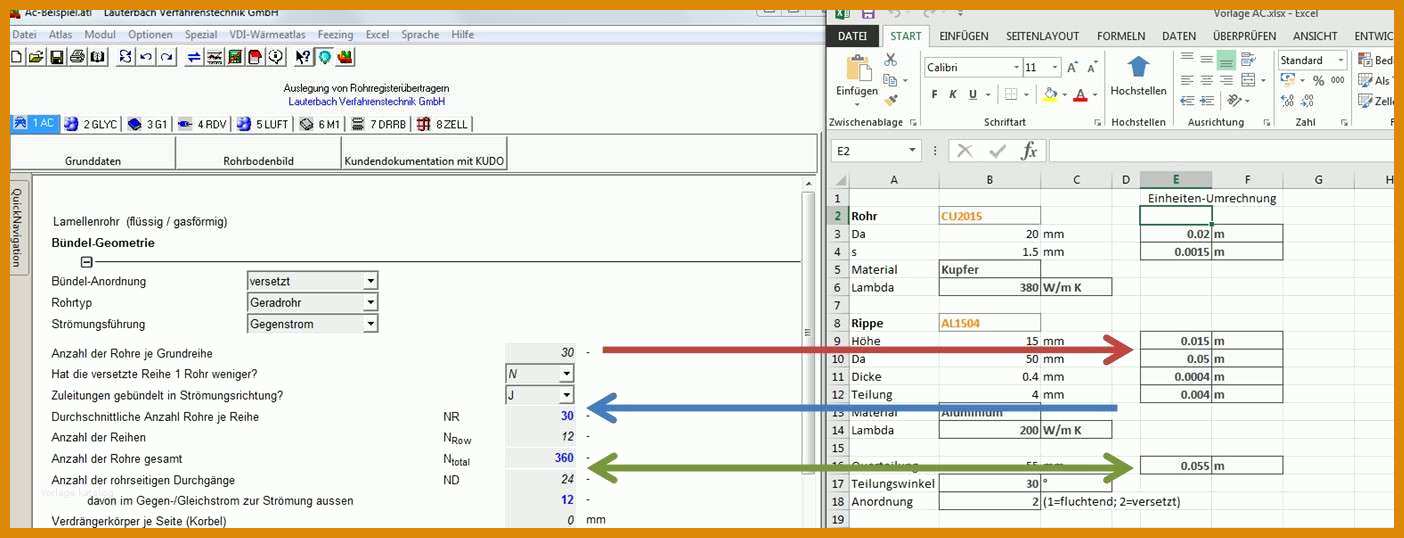Select cell B6 with value 380
1404x538 pixels.
pyautogui.click(x=990, y=287)
